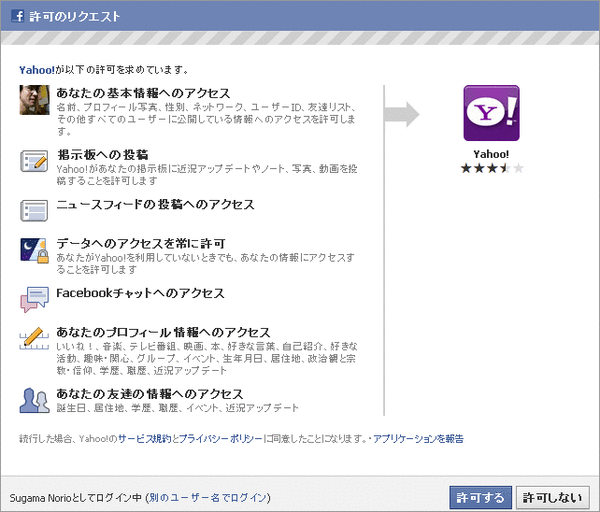Click the description under 掲示板への投稿 heading
600x512 pixels.
(207, 174)
